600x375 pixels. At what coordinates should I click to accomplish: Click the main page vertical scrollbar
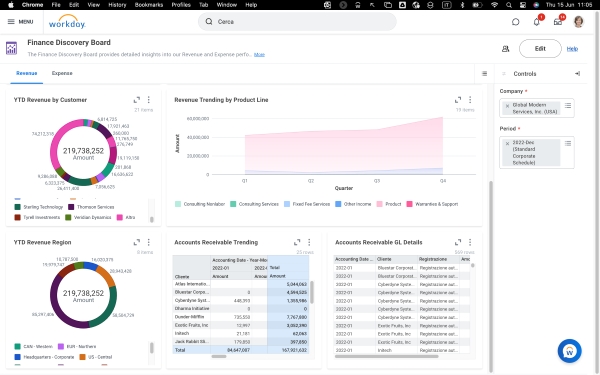click(491, 276)
